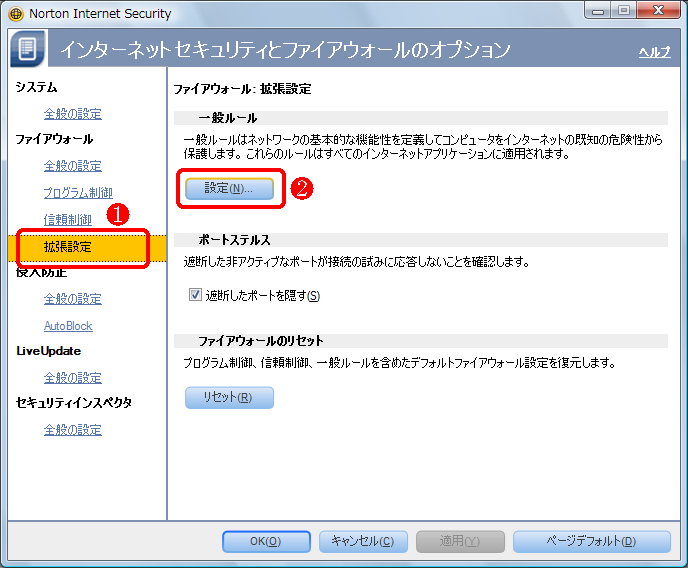
Task: Click the リセット(R) firewall reset button
Action: (229, 398)
